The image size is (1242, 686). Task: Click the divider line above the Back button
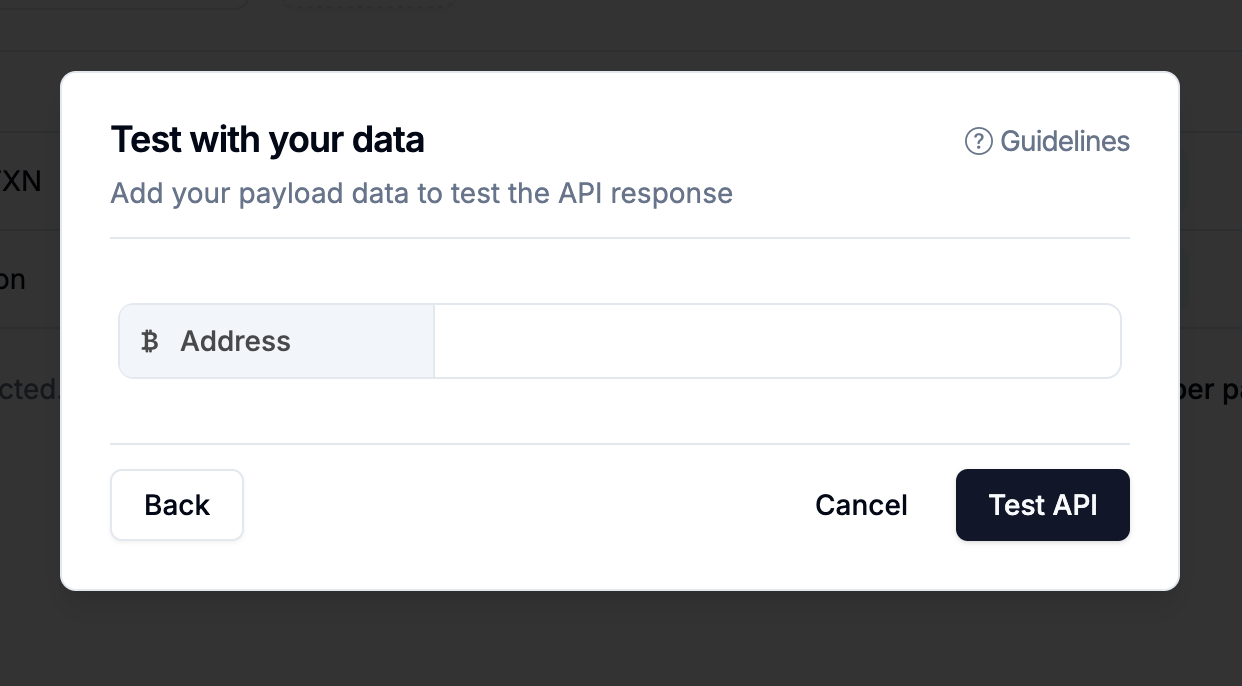[x=620, y=444]
